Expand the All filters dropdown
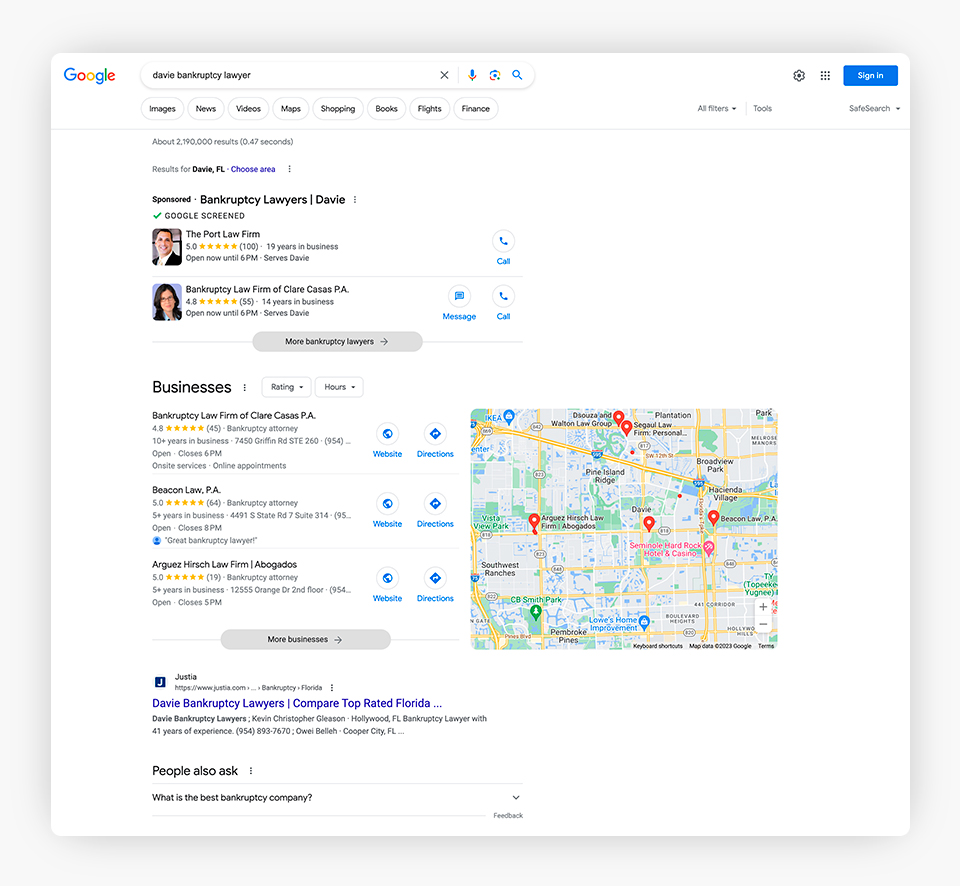 716,108
